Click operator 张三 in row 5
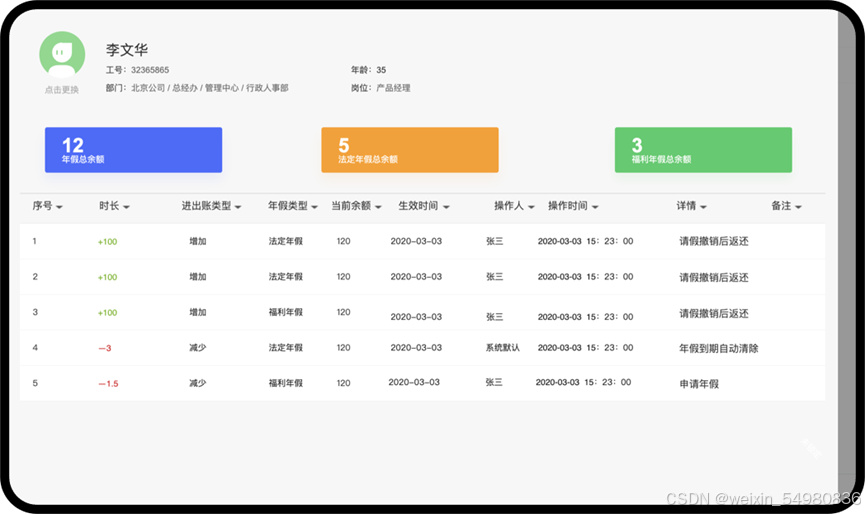Screen dimensions: 865x514 click(x=494, y=382)
